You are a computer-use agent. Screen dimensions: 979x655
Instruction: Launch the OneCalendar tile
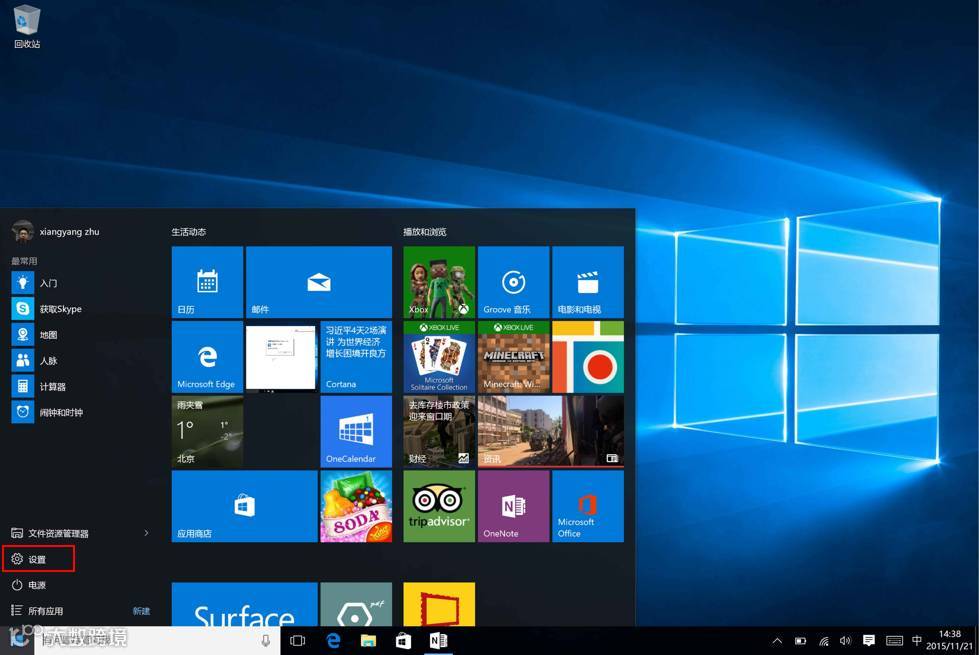click(356, 431)
